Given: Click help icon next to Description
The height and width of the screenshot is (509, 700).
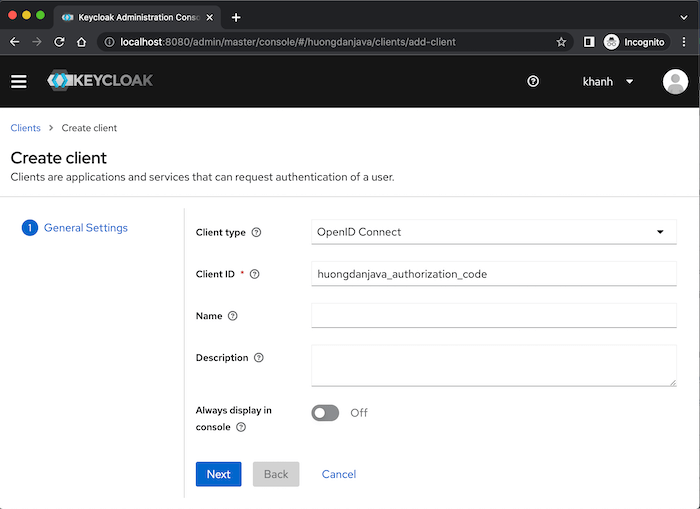Looking at the screenshot, I should point(259,358).
